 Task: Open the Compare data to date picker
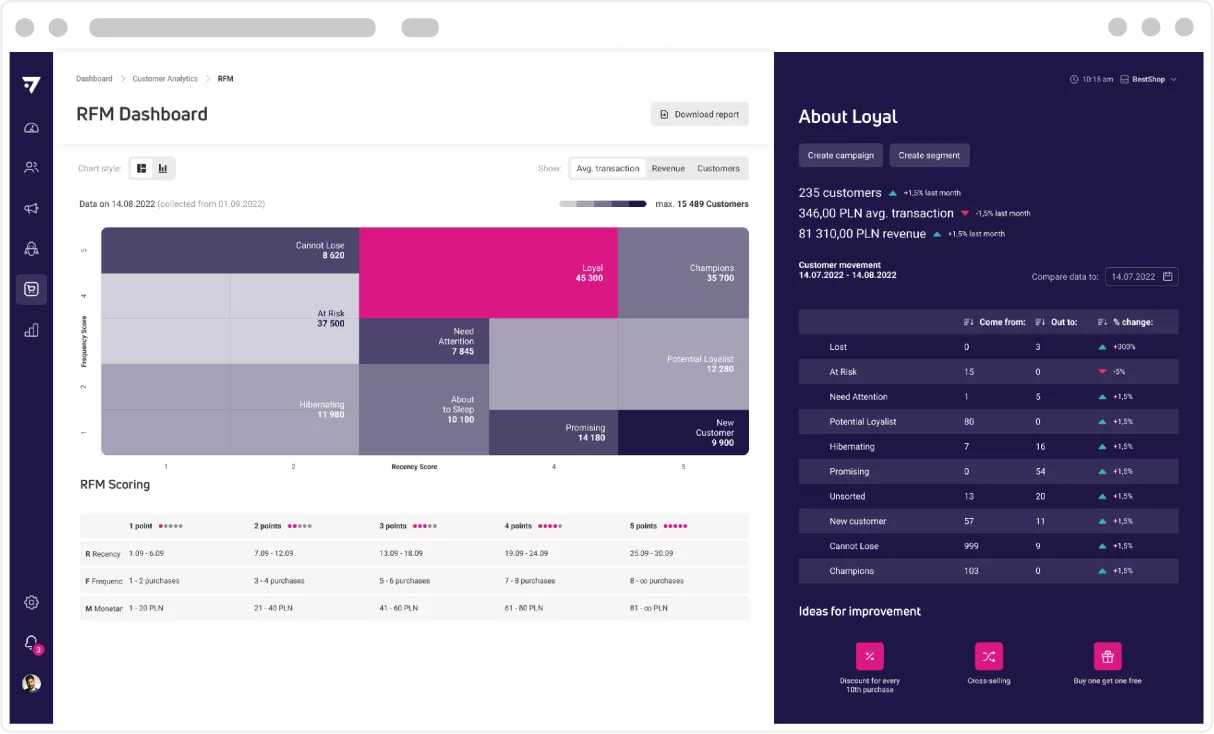(1141, 277)
